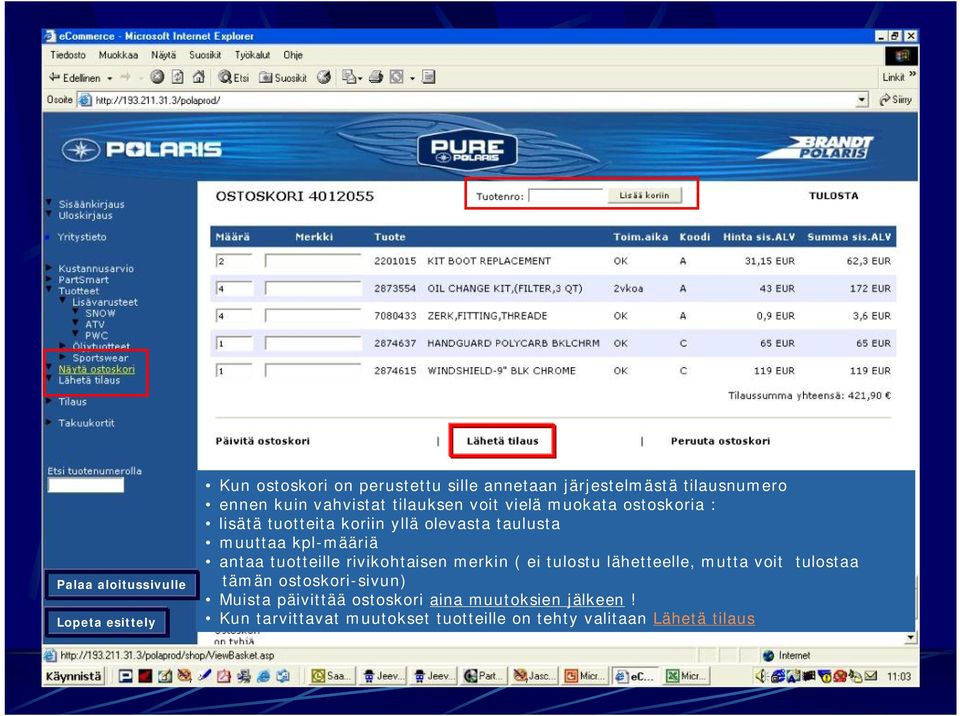Click the Refresh page icon
This screenshot has height=716, width=960.
click(x=178, y=77)
